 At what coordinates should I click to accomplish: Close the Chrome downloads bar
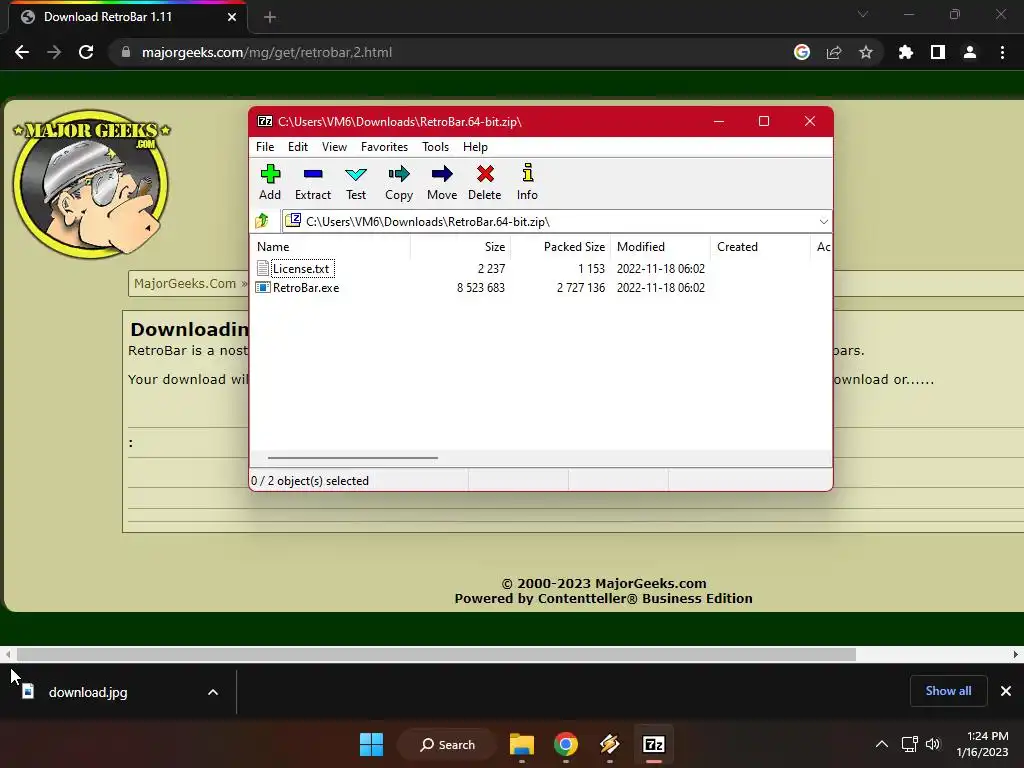pos(1006,691)
